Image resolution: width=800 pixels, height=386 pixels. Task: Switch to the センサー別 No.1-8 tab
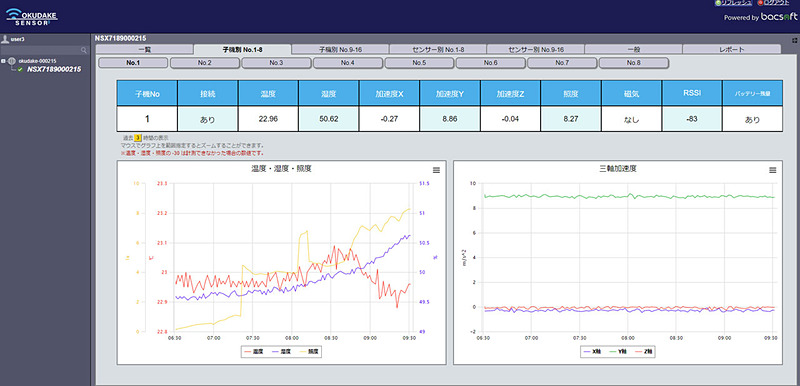click(x=438, y=49)
